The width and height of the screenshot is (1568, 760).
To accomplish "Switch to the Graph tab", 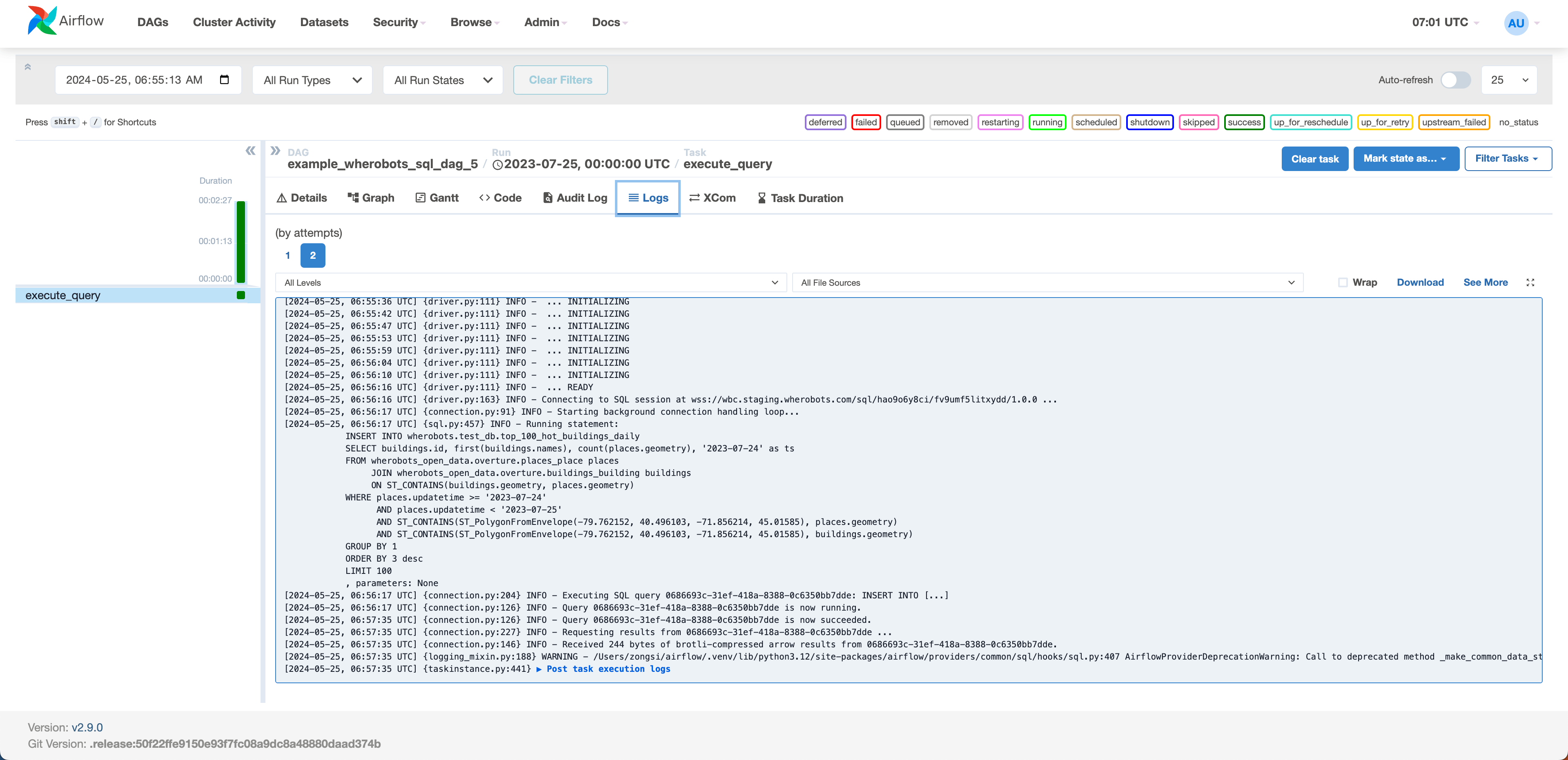I will [371, 198].
